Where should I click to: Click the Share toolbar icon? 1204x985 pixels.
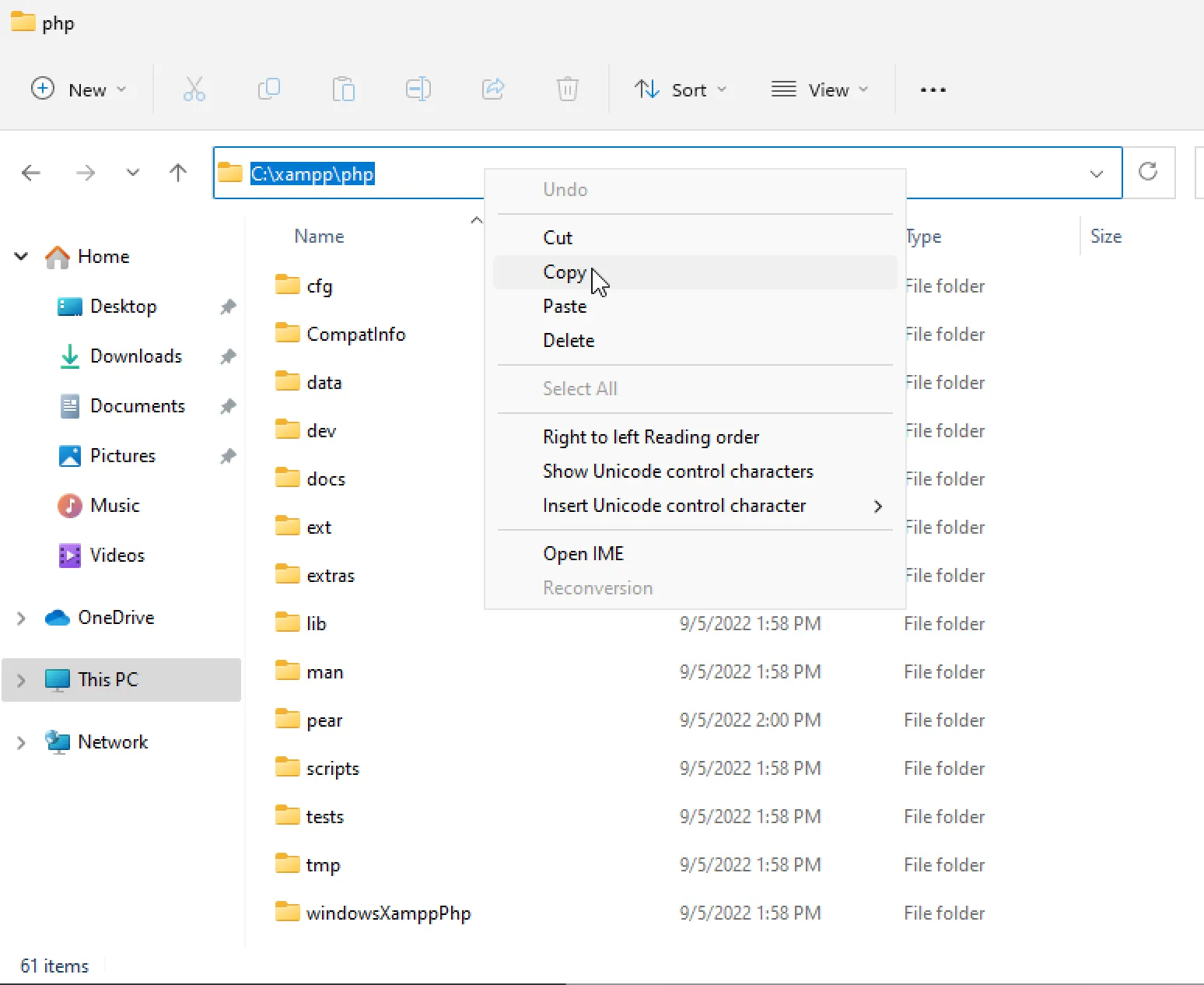tap(493, 89)
